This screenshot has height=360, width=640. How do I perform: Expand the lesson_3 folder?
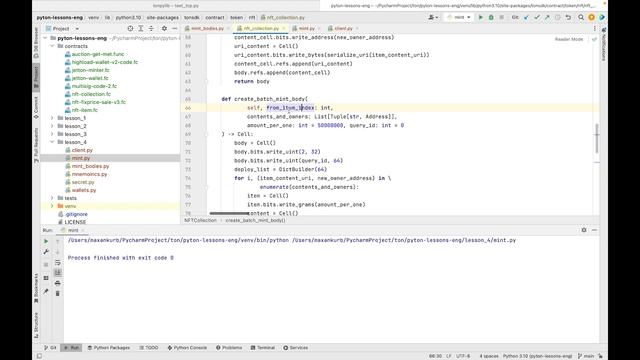point(52,134)
